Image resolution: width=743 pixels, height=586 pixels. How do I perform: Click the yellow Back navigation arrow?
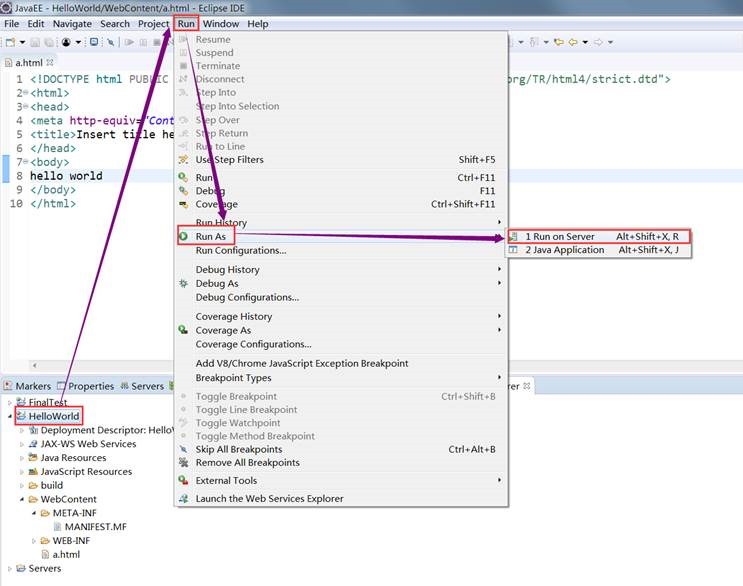click(573, 42)
